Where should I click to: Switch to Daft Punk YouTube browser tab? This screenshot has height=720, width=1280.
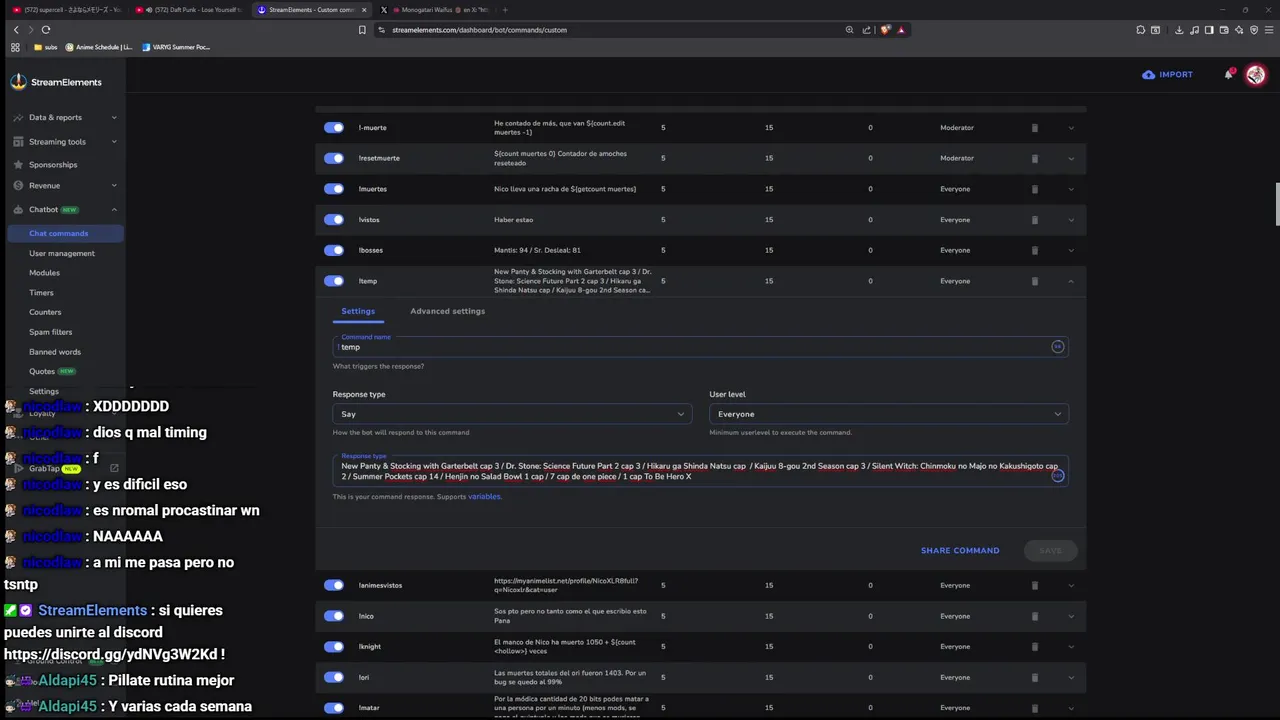[187, 10]
